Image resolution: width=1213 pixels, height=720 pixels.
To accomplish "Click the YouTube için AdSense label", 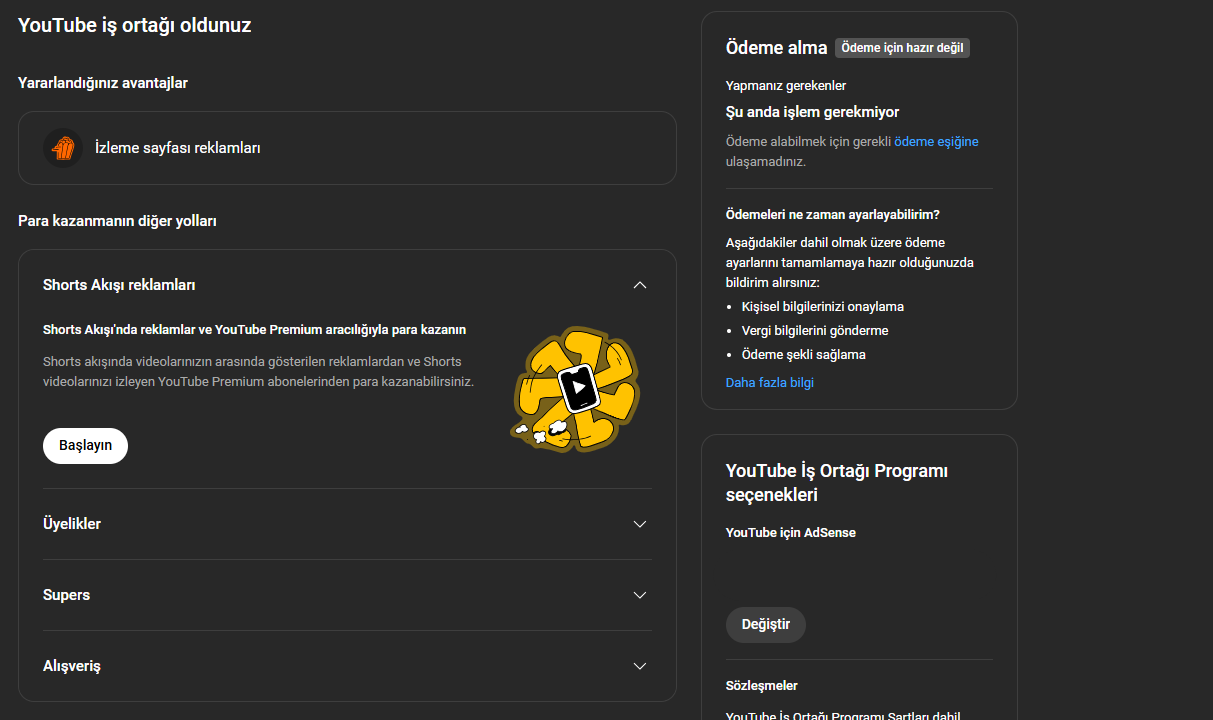I will (x=791, y=533).
